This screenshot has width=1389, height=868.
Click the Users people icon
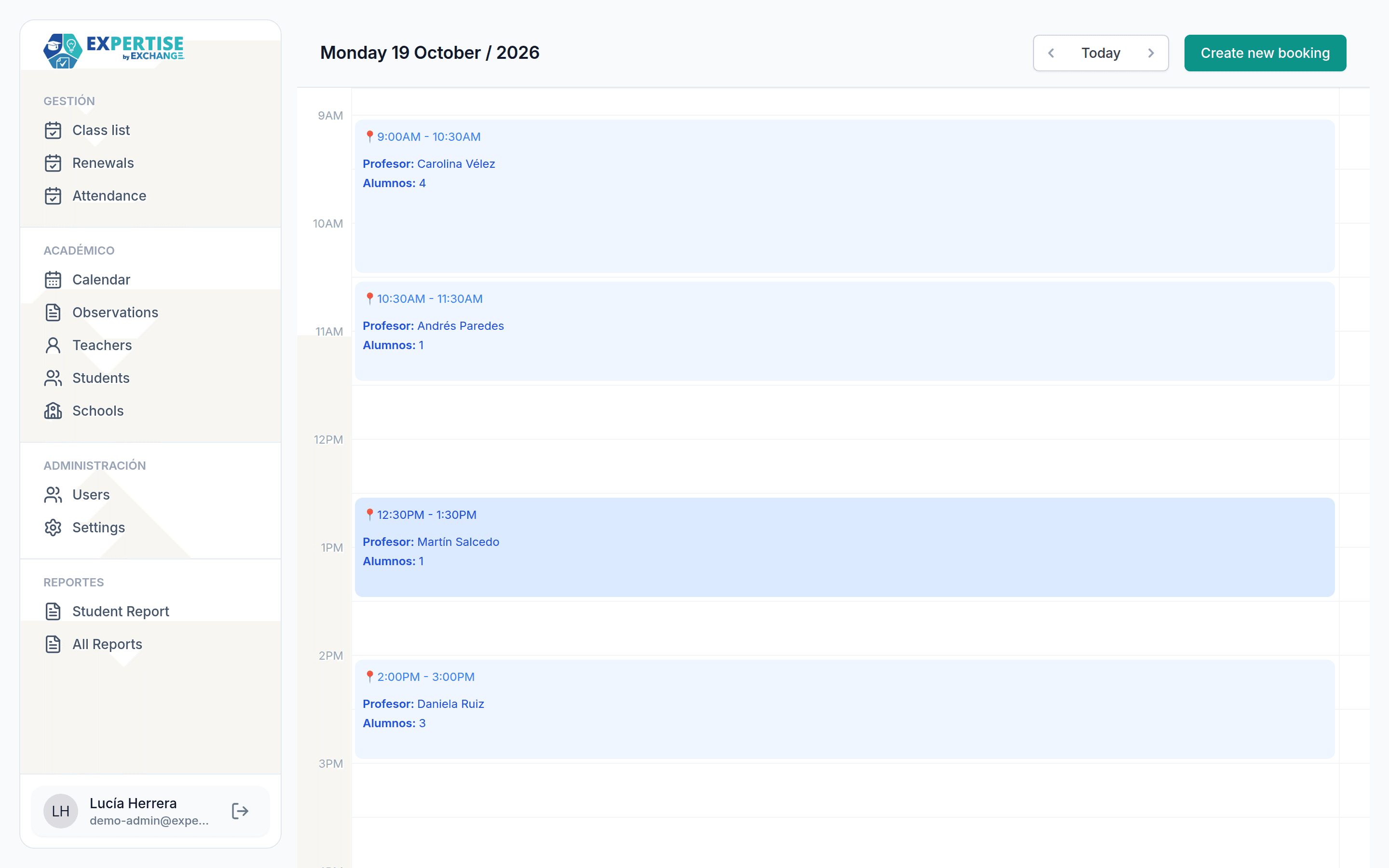[53, 494]
